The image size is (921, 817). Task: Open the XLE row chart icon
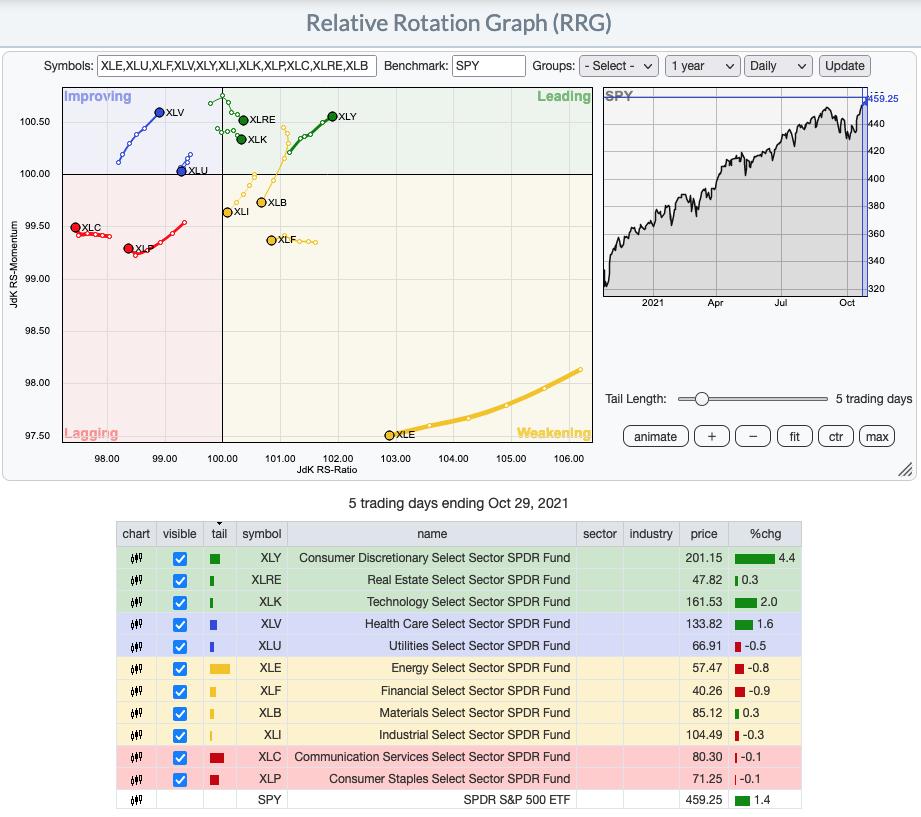click(x=136, y=668)
